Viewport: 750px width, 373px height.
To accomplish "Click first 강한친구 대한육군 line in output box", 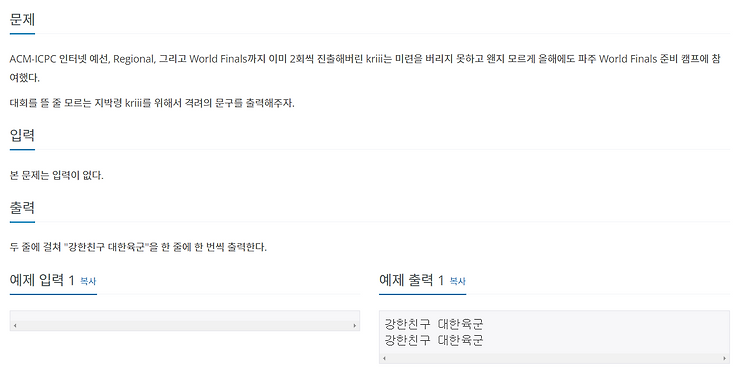I will (x=434, y=324).
